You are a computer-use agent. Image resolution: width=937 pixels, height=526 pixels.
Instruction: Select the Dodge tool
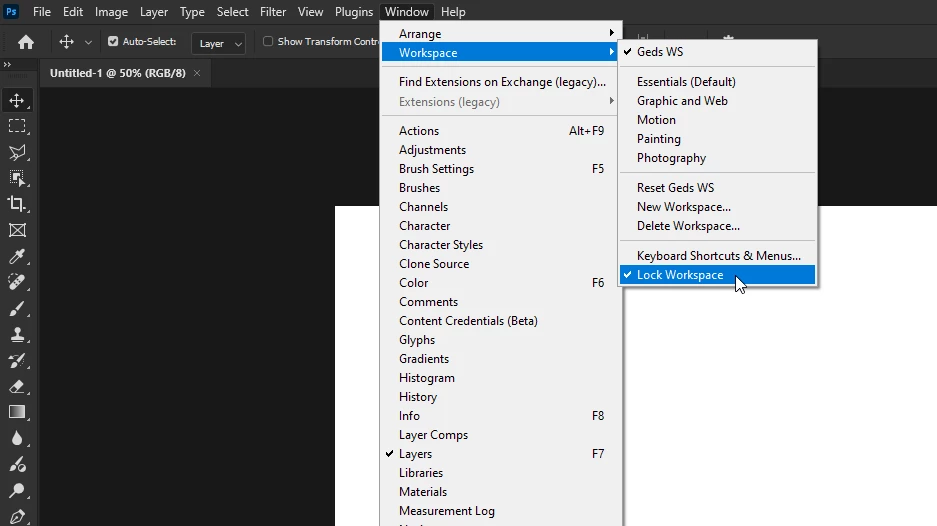tap(17, 490)
